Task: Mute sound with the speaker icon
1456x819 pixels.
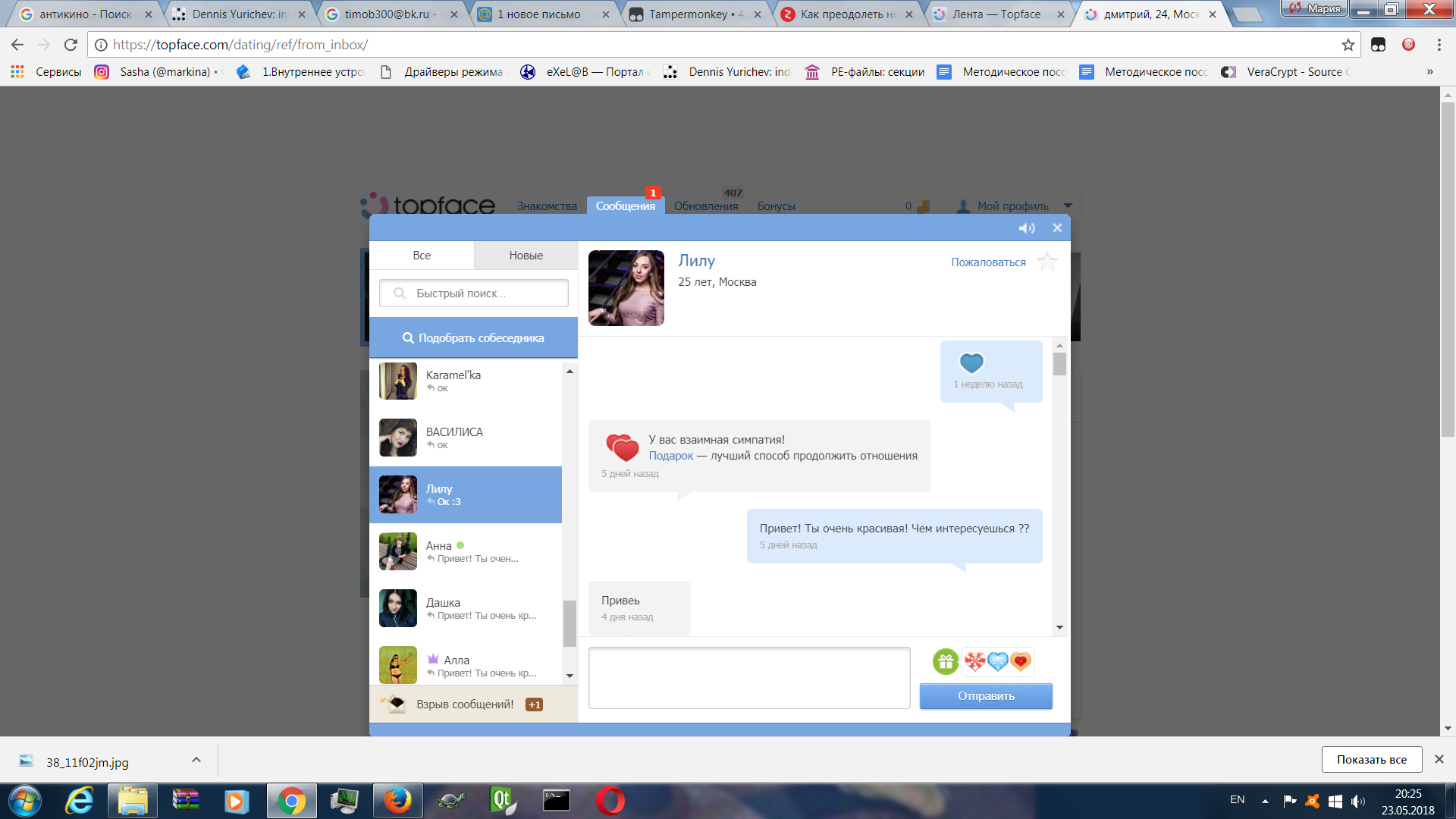Action: [x=1026, y=228]
